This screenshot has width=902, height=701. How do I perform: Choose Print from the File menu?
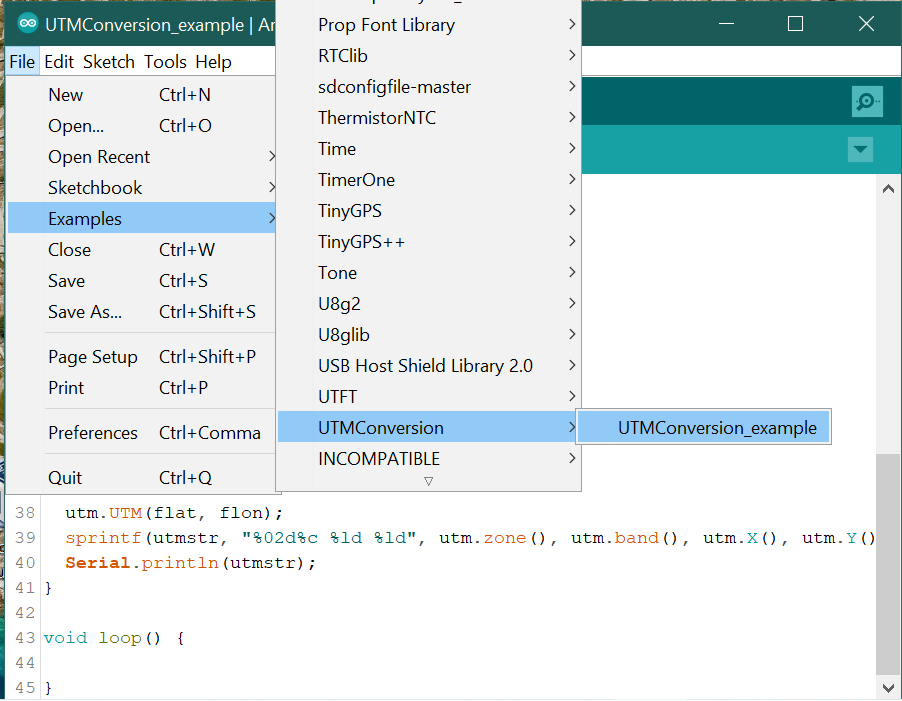142,388
